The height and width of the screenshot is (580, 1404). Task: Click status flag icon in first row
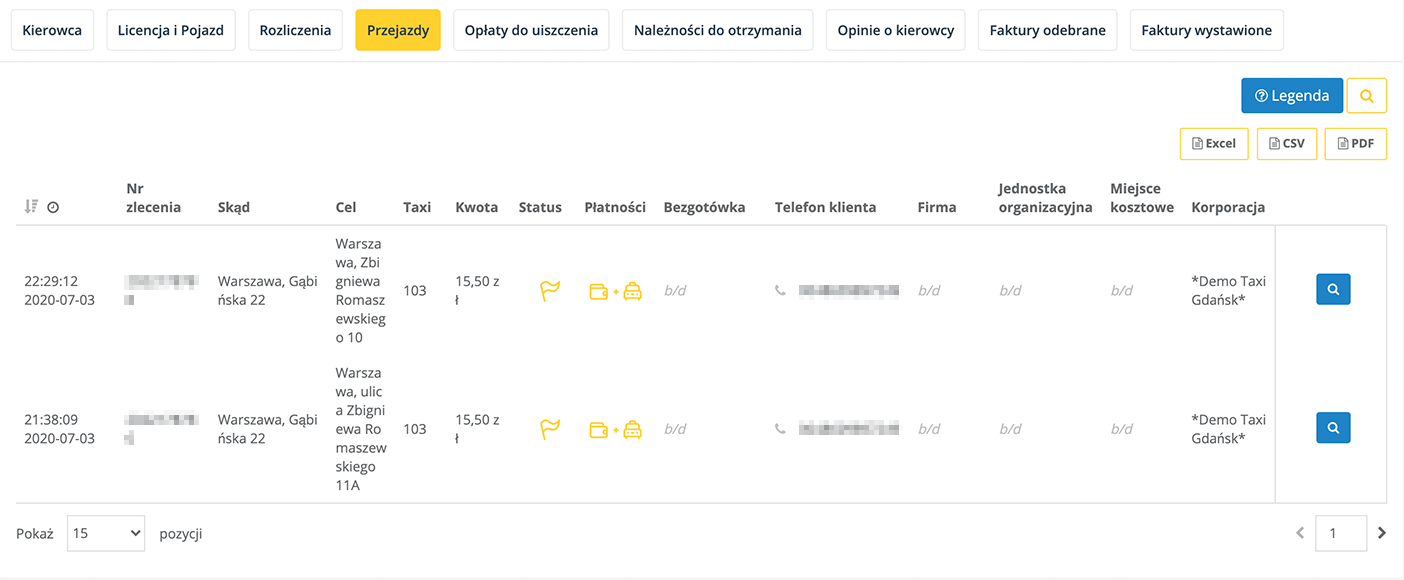click(x=550, y=291)
